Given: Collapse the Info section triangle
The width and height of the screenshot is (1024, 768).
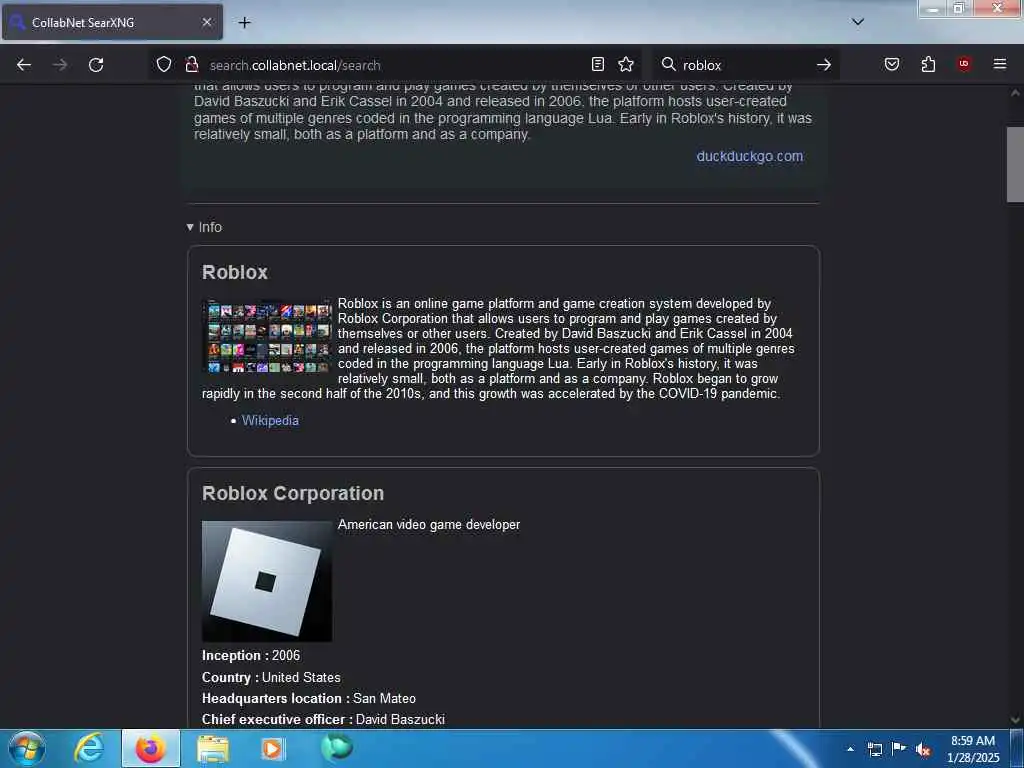Looking at the screenshot, I should (190, 227).
